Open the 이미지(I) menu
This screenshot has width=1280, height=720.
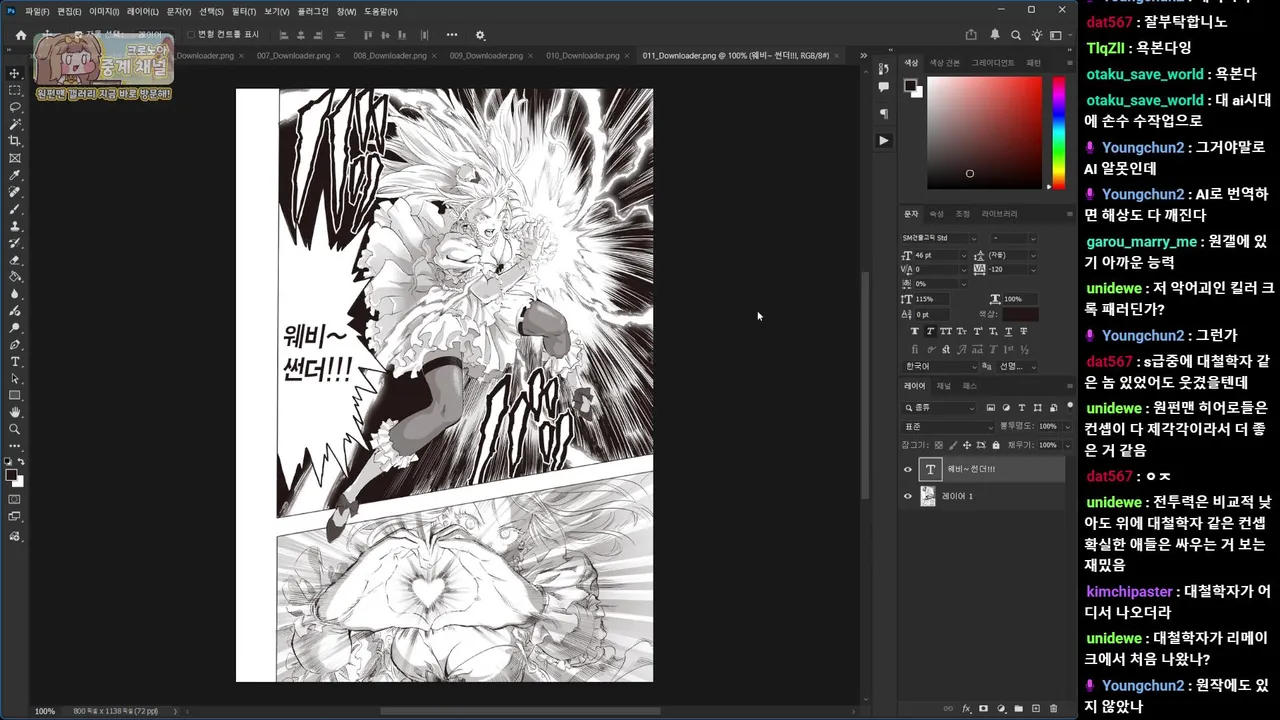(104, 11)
